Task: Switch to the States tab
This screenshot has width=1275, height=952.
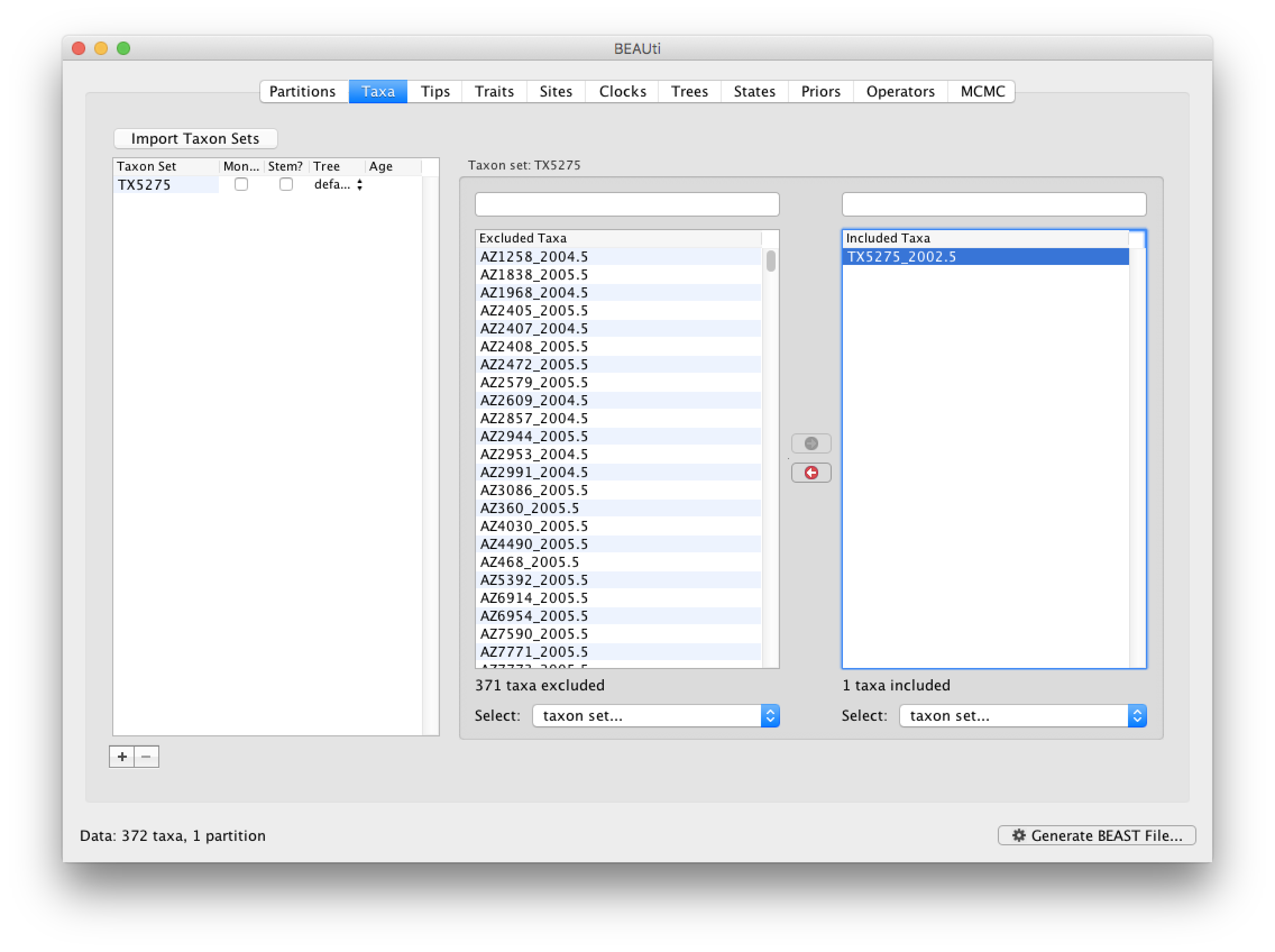Action: click(755, 91)
